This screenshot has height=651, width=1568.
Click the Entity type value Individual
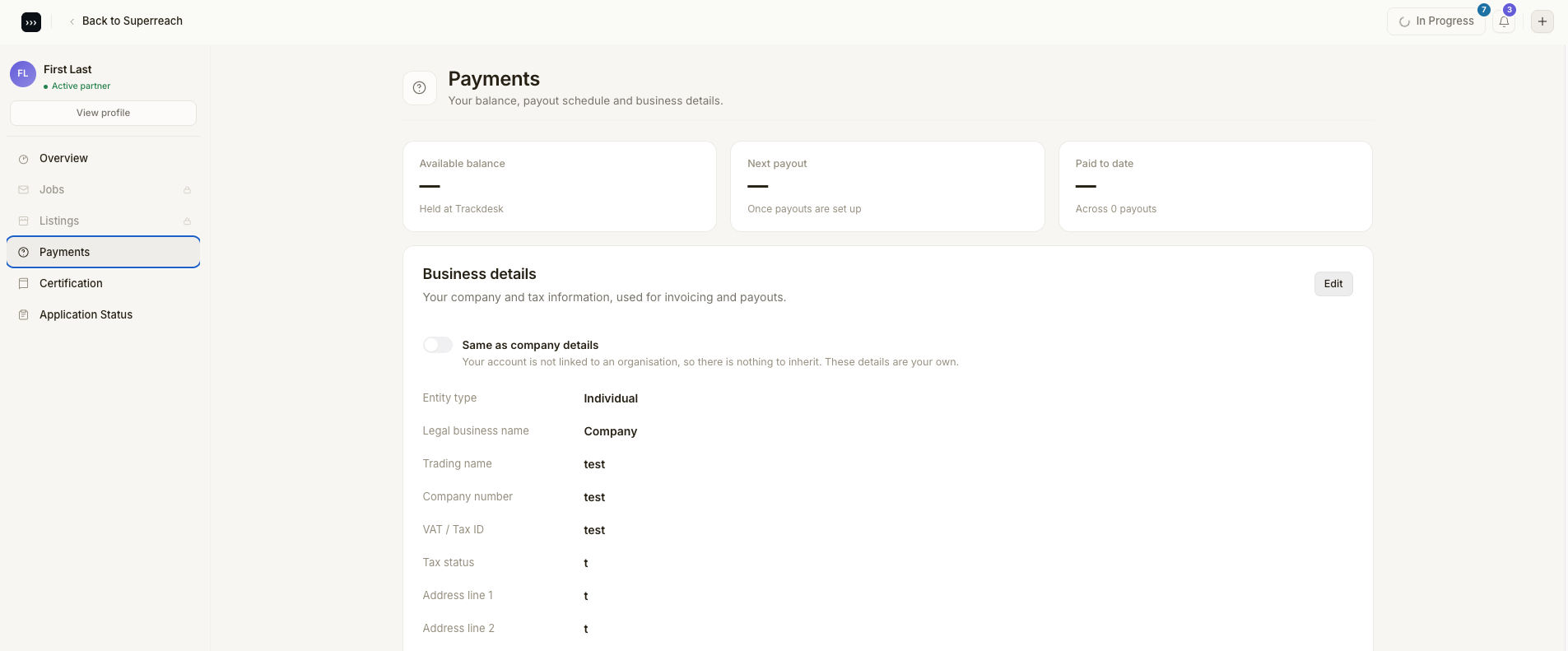[x=611, y=398]
